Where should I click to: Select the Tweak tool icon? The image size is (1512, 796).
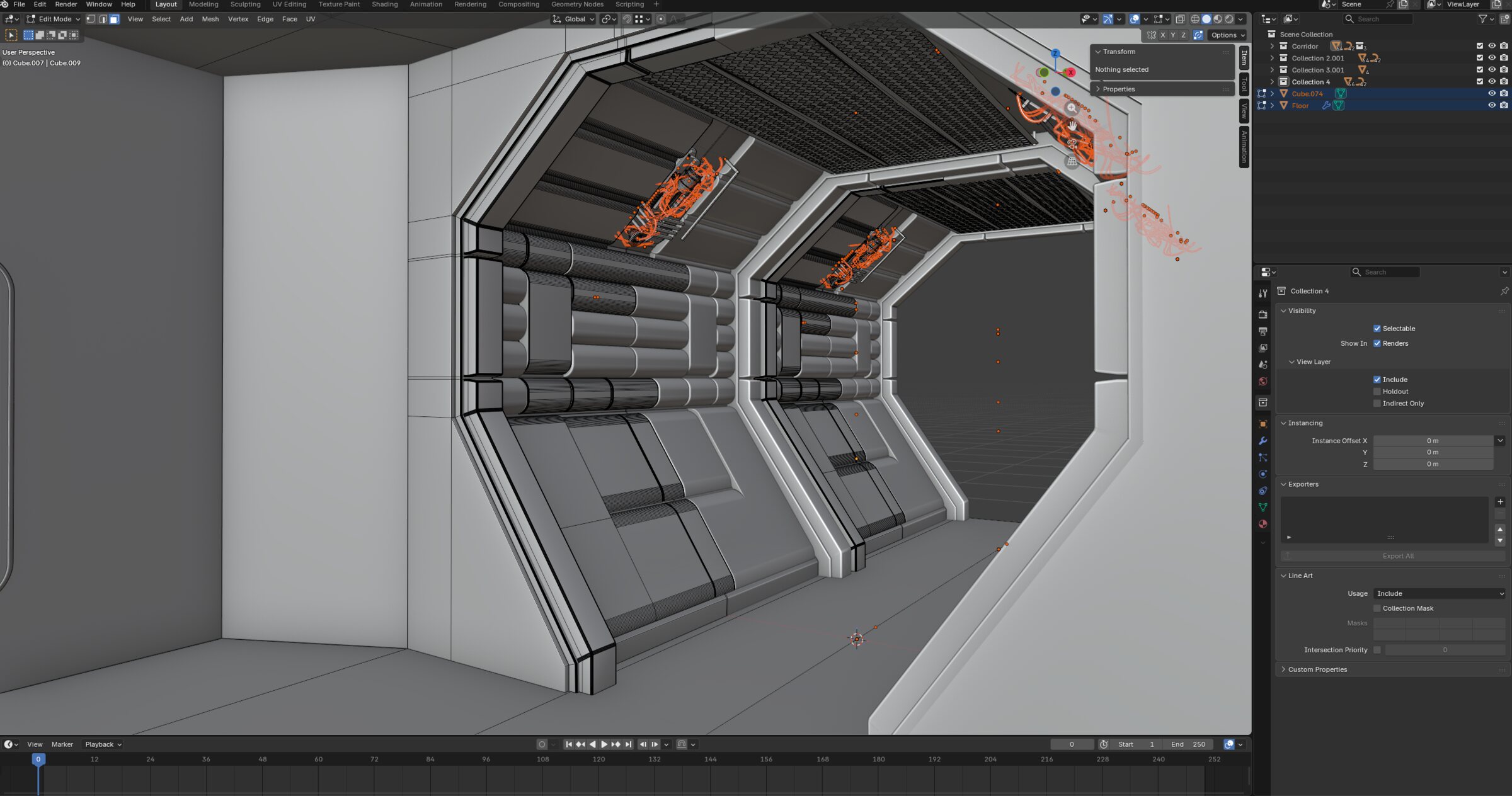(x=11, y=35)
